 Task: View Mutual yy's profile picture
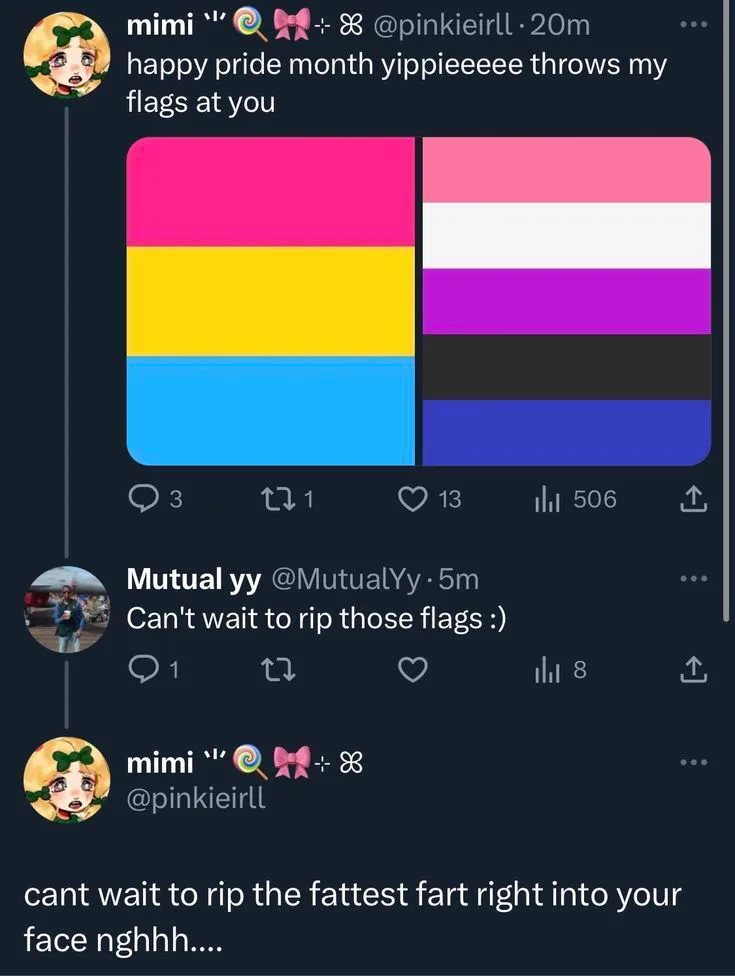pos(67,609)
